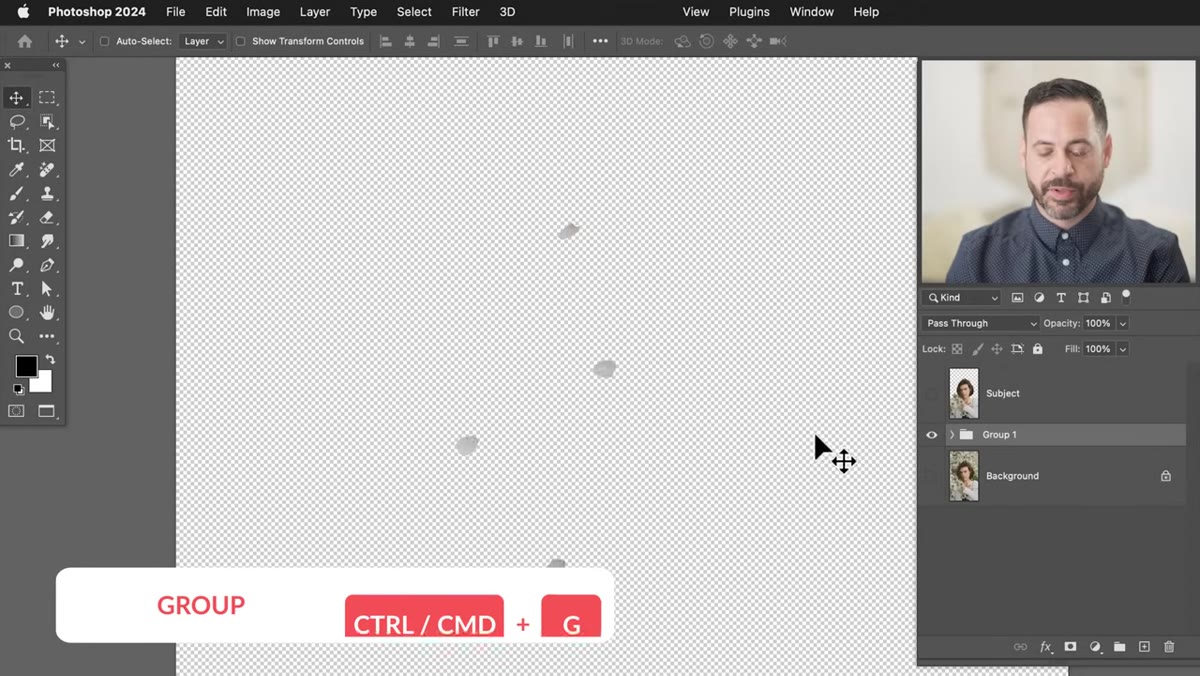1200x676 pixels.
Task: Select the Spot Healing Brush tool
Action: click(x=47, y=170)
